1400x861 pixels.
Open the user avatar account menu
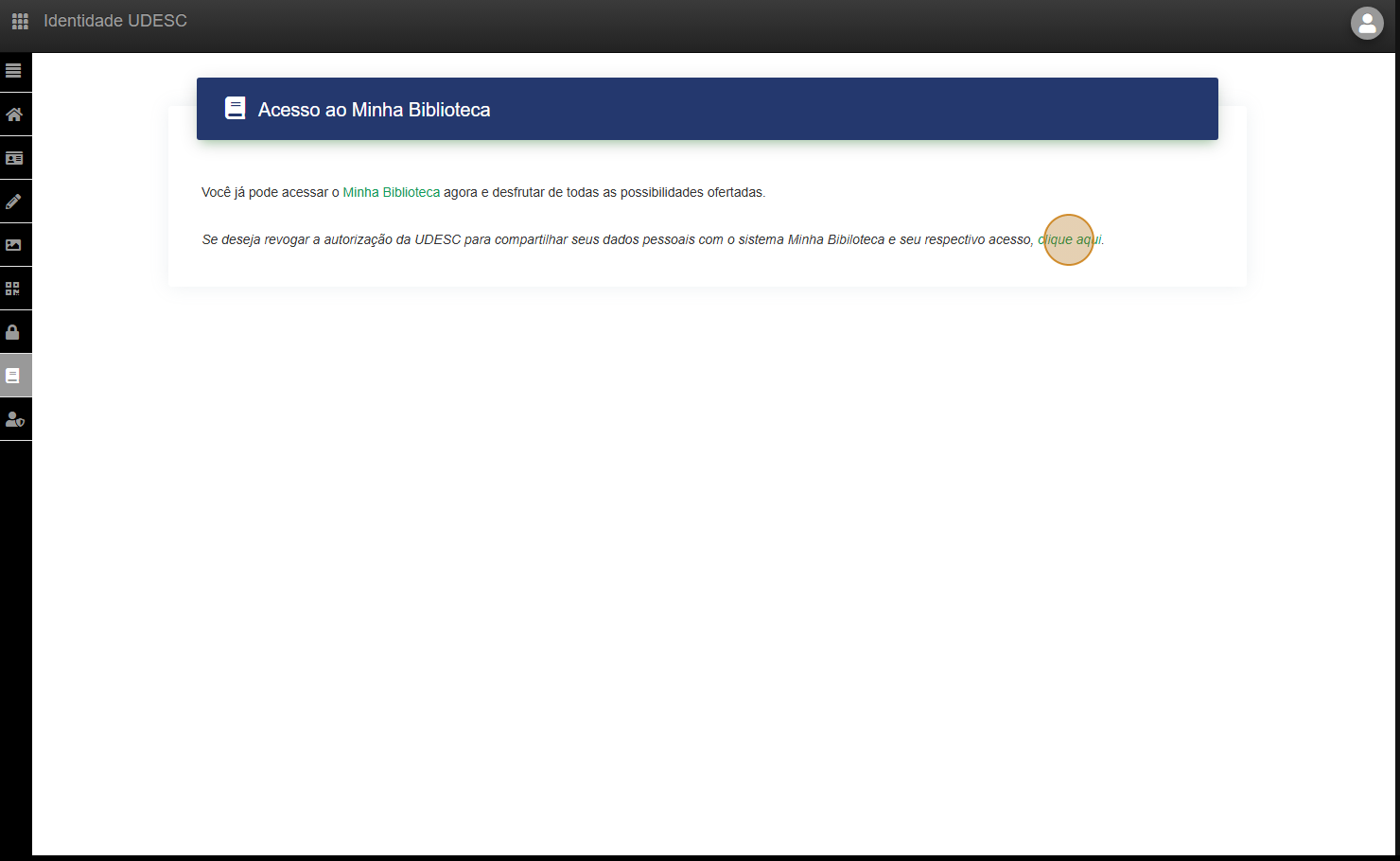[x=1367, y=24]
